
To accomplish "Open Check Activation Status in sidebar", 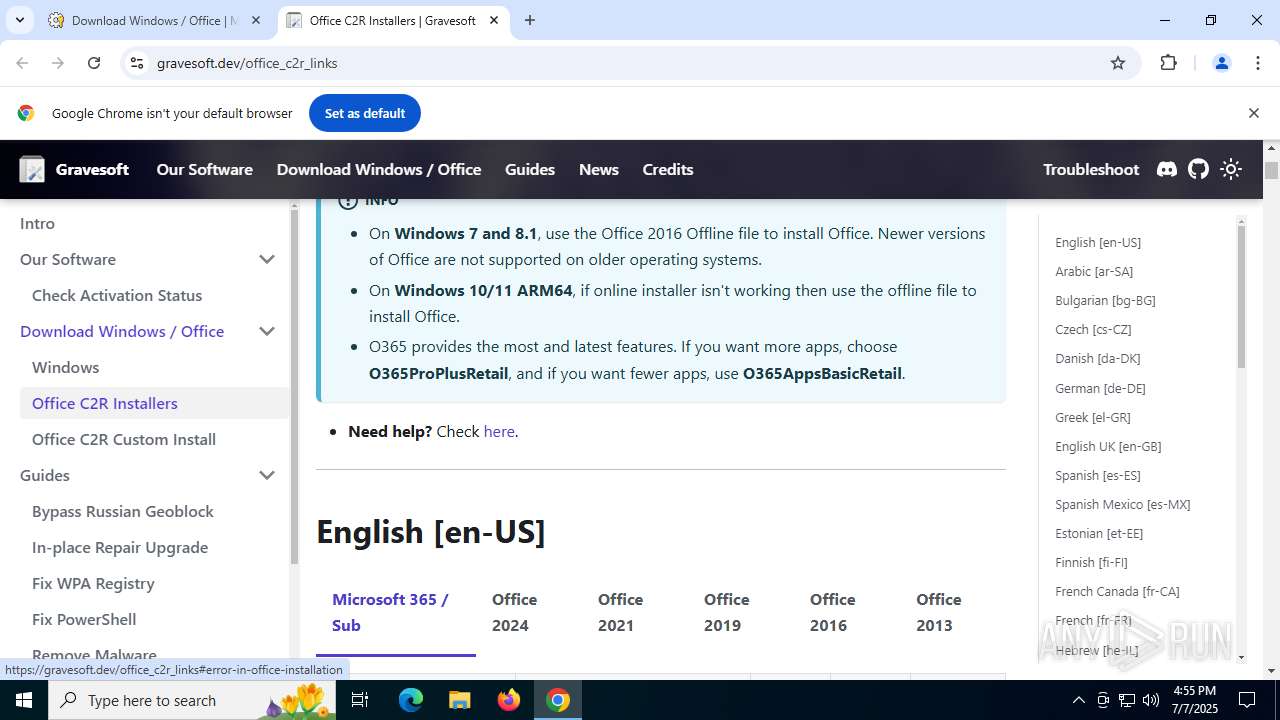I will (117, 295).
